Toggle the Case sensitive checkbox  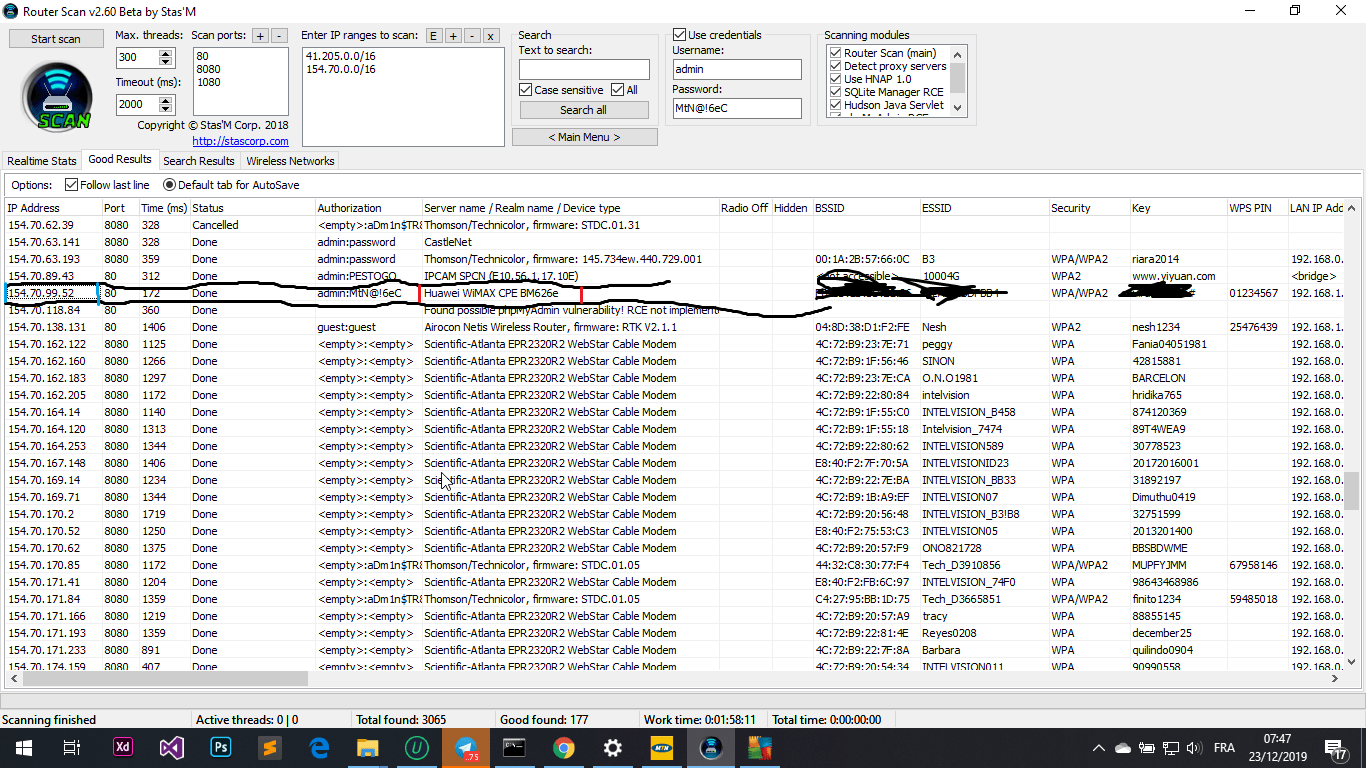[x=526, y=90]
